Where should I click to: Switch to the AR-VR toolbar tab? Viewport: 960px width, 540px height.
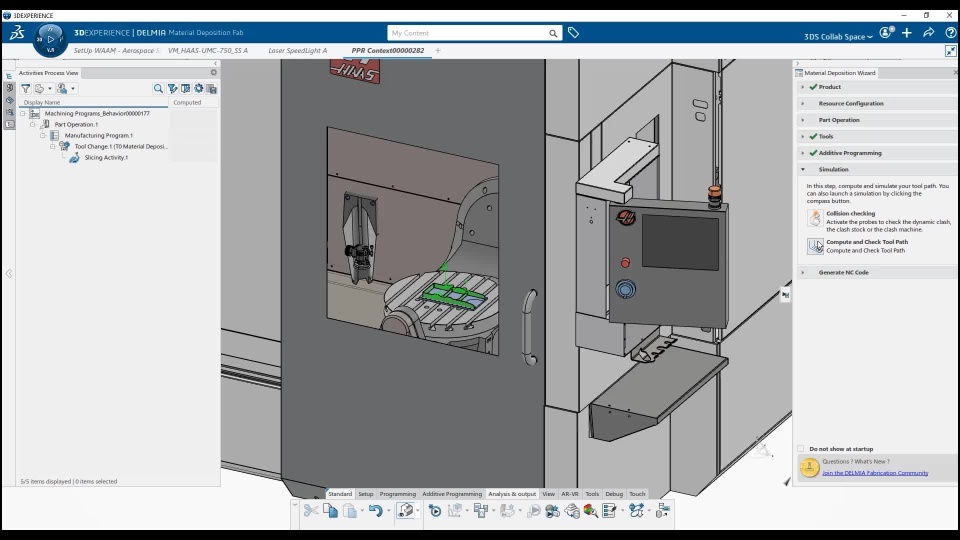click(569, 494)
